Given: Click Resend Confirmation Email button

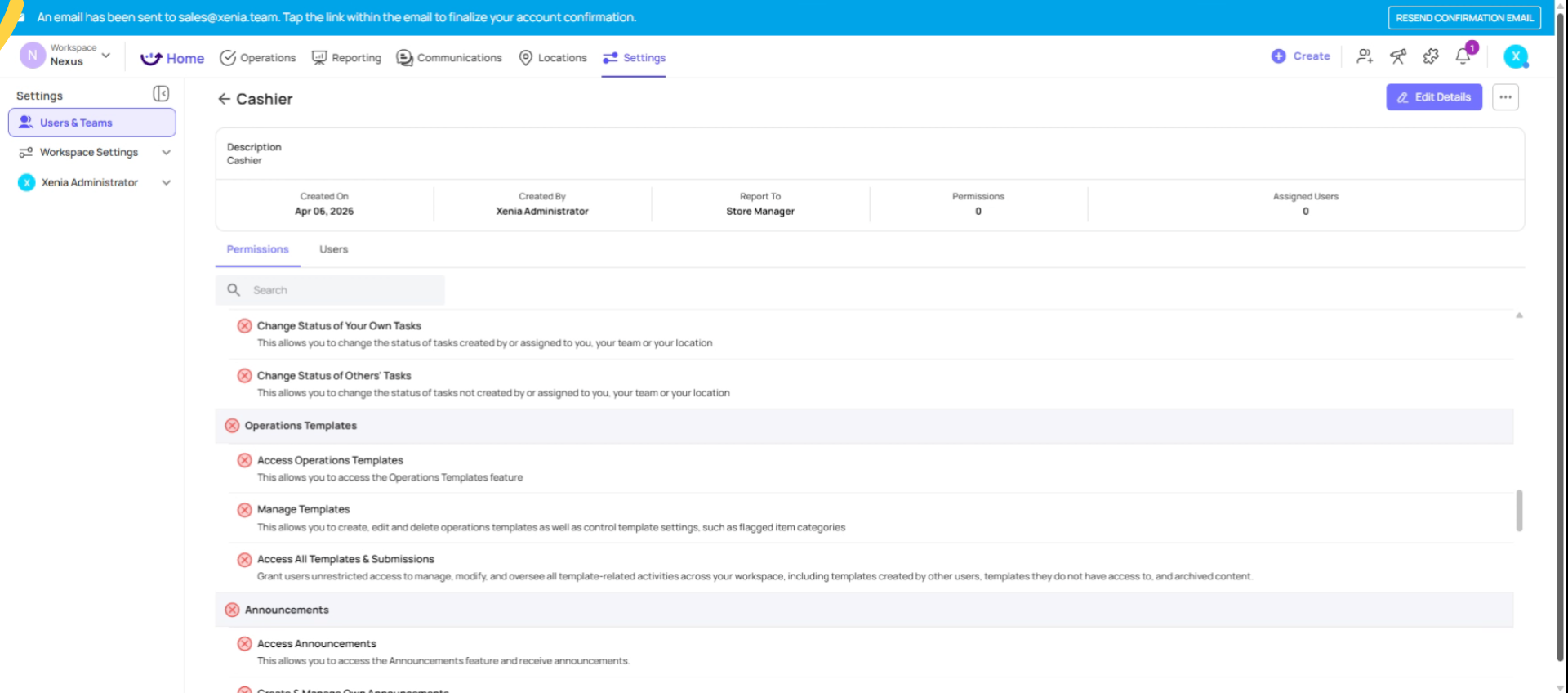Looking at the screenshot, I should point(1464,18).
